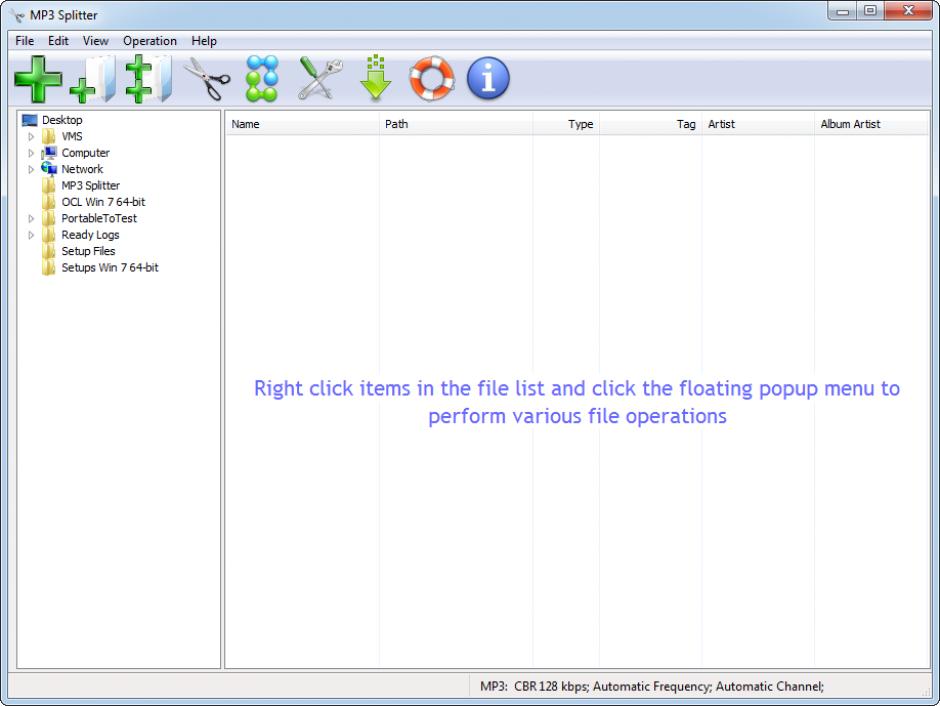Viewport: 940px width, 706px height.
Task: Click the large green plus add files icon
Action: (x=38, y=79)
